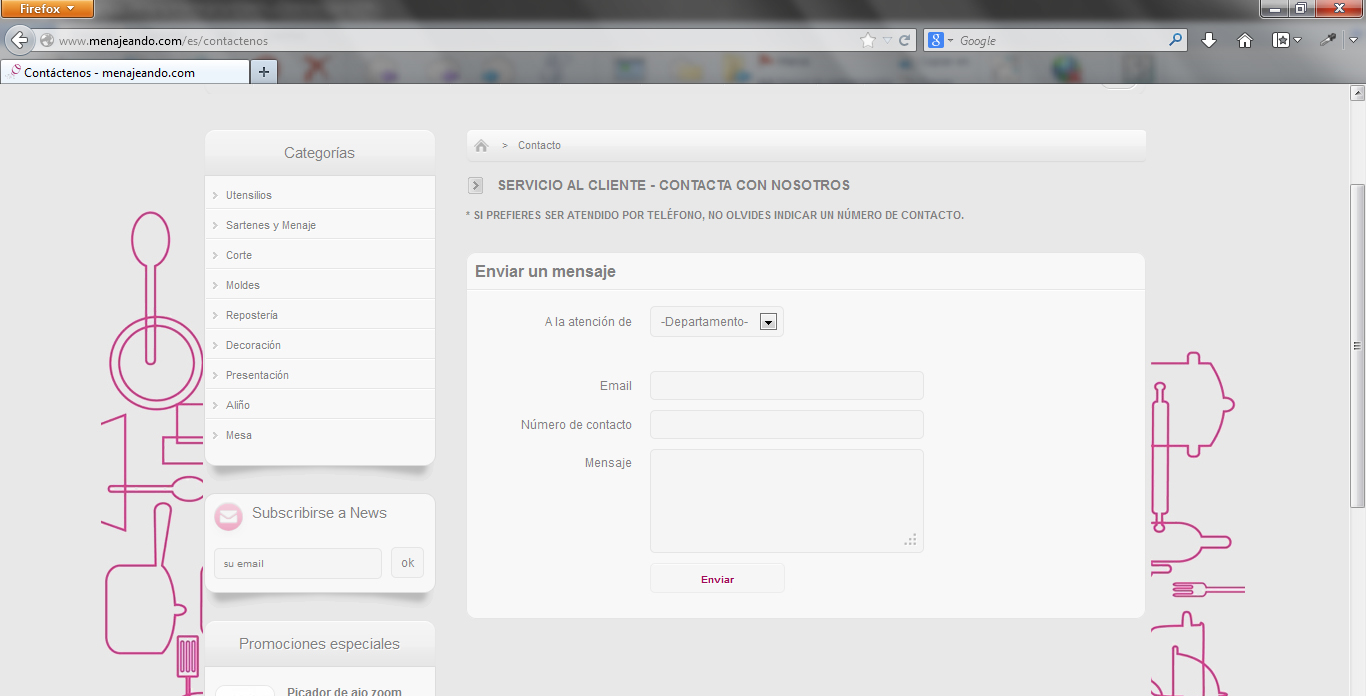1366x696 pixels.
Task: Click the Enviar un mensaje heading
Action: pos(545,272)
